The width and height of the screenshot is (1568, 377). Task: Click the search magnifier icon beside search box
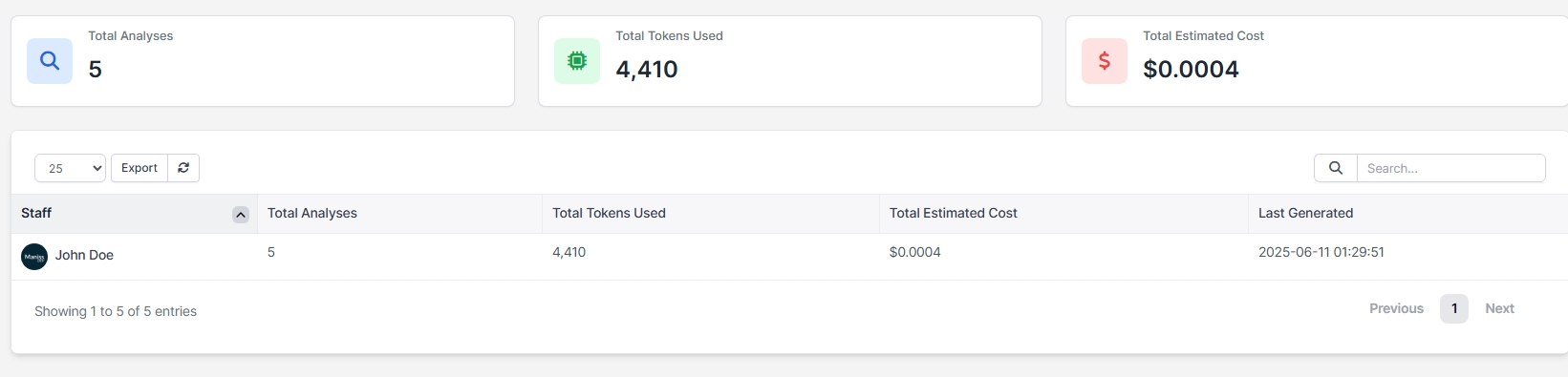click(1336, 168)
